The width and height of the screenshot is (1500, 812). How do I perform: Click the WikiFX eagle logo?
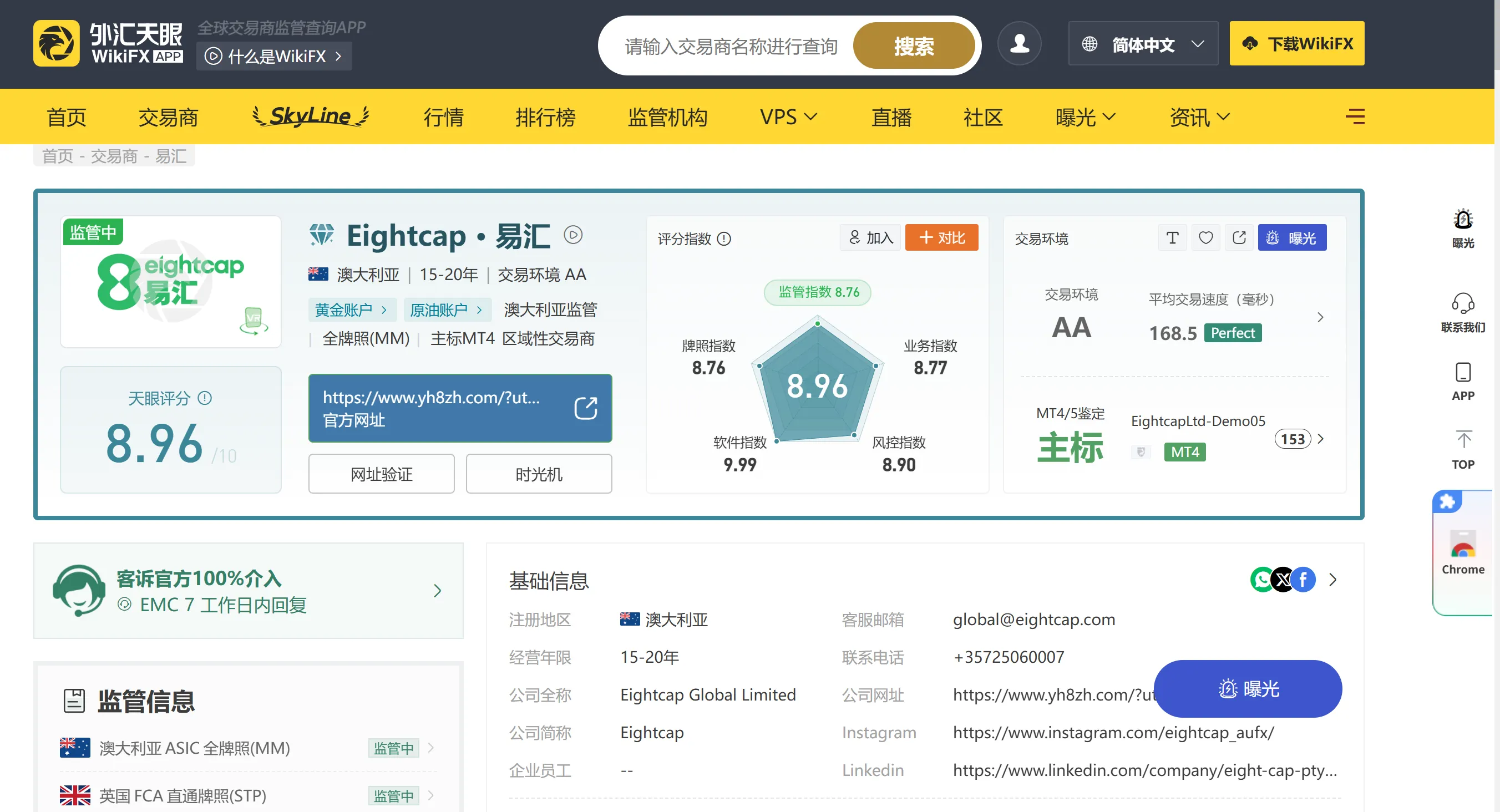(56, 44)
